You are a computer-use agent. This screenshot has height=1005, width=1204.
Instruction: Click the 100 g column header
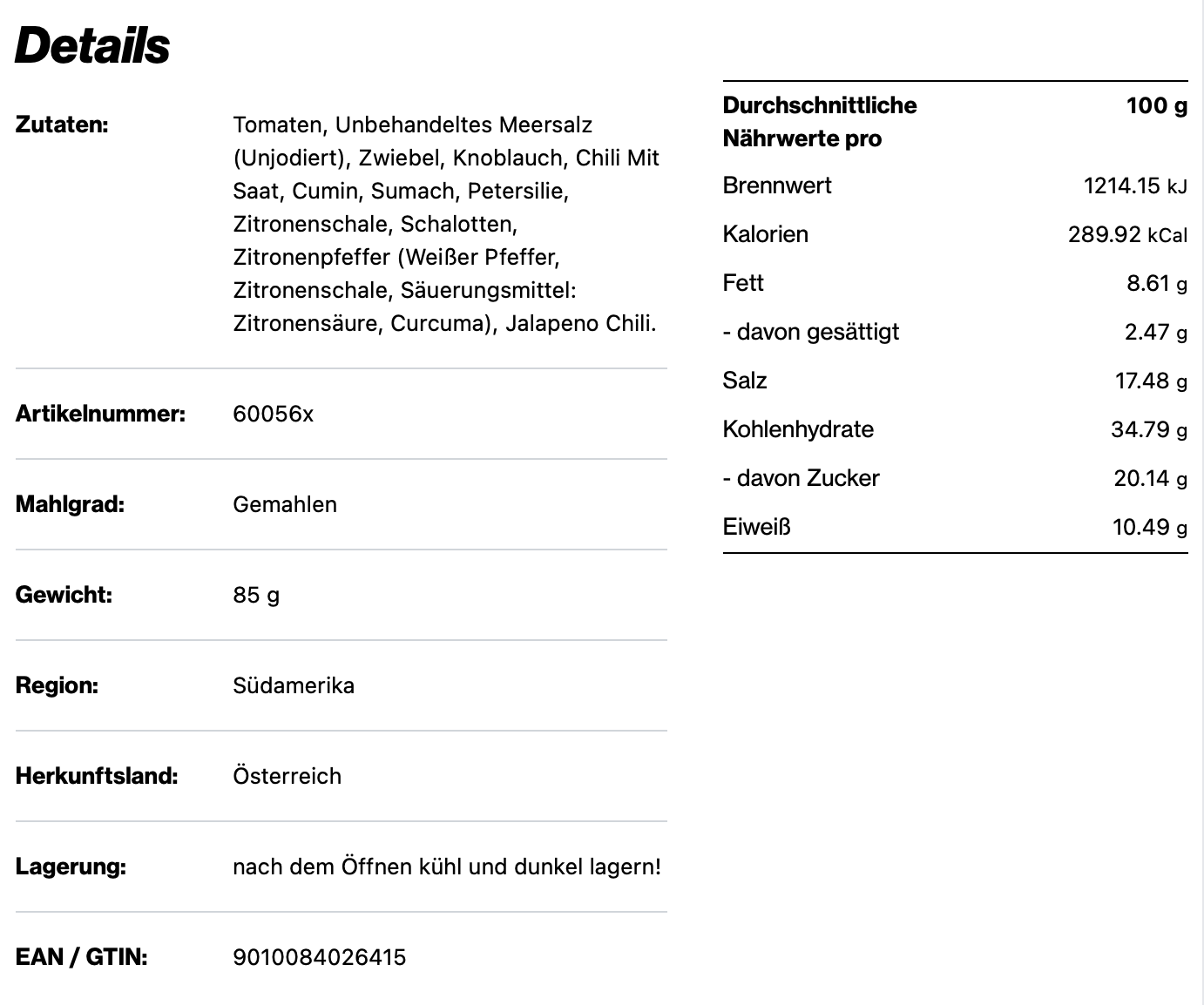(1156, 106)
